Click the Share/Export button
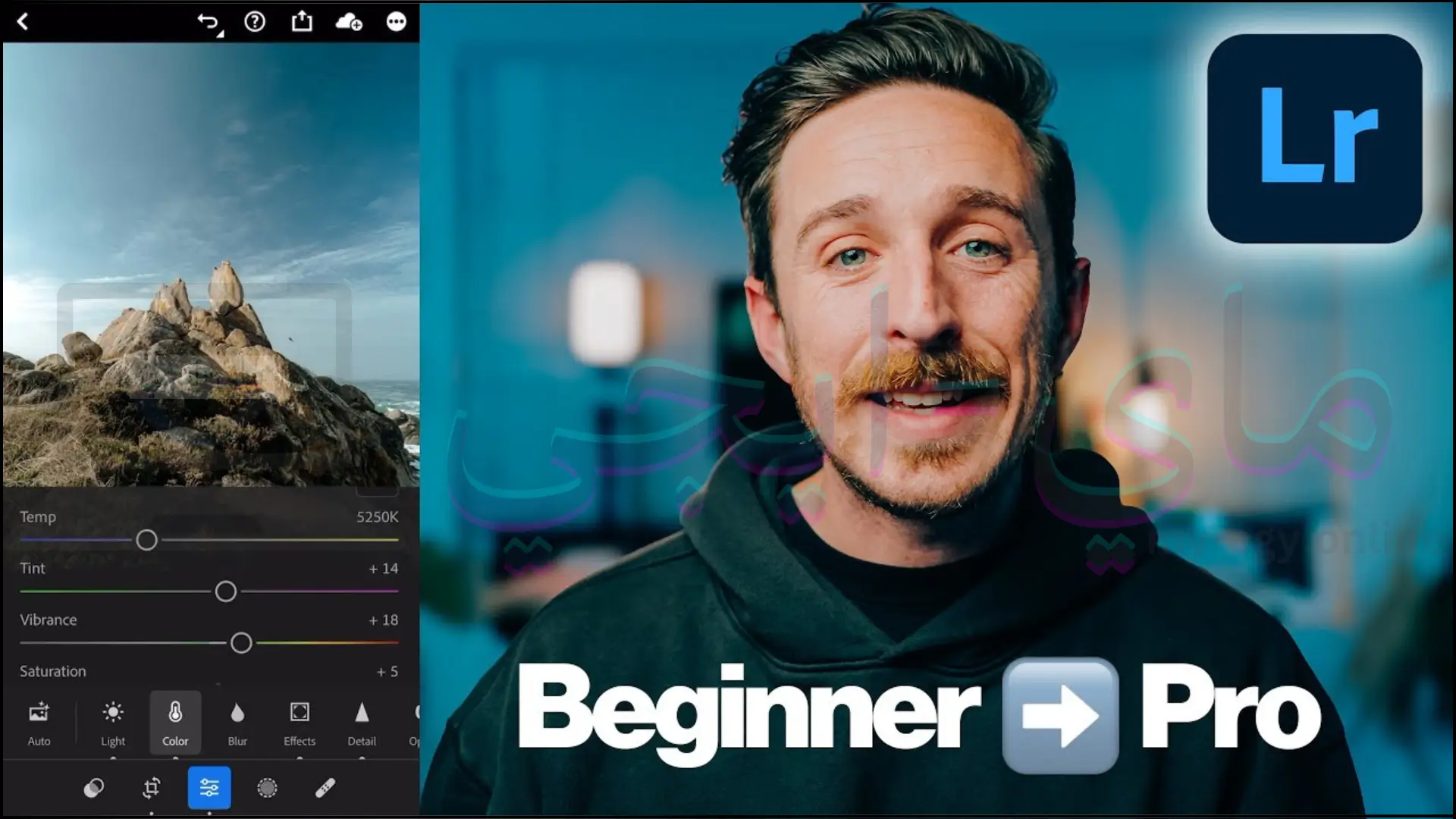Screen dimensions: 1456x819 (x=302, y=22)
